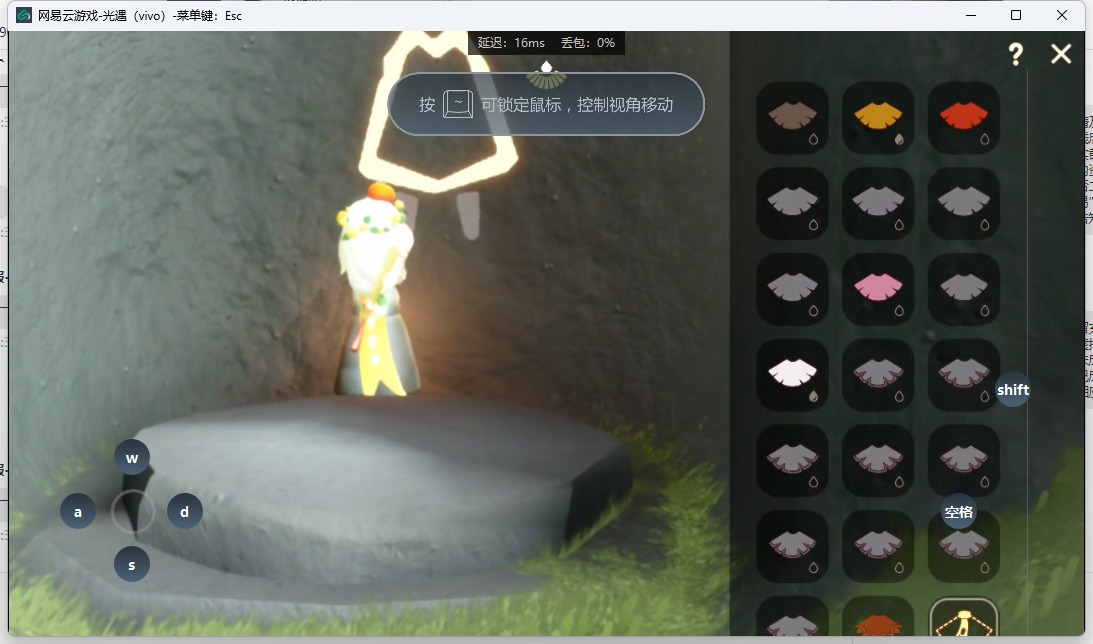The image size is (1093, 644).
Task: Click the d movement key button
Action: click(185, 512)
